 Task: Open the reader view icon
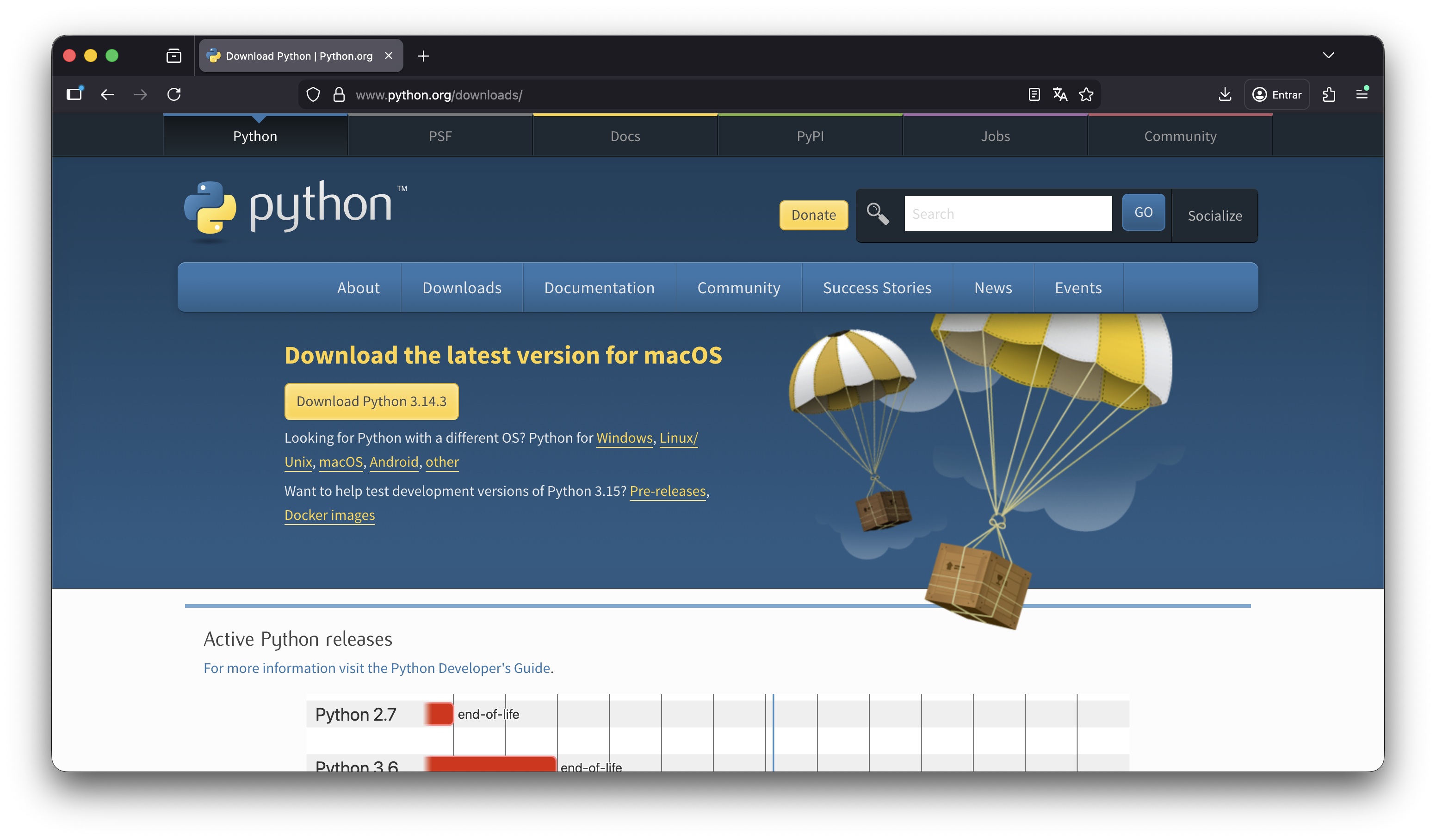1034,95
